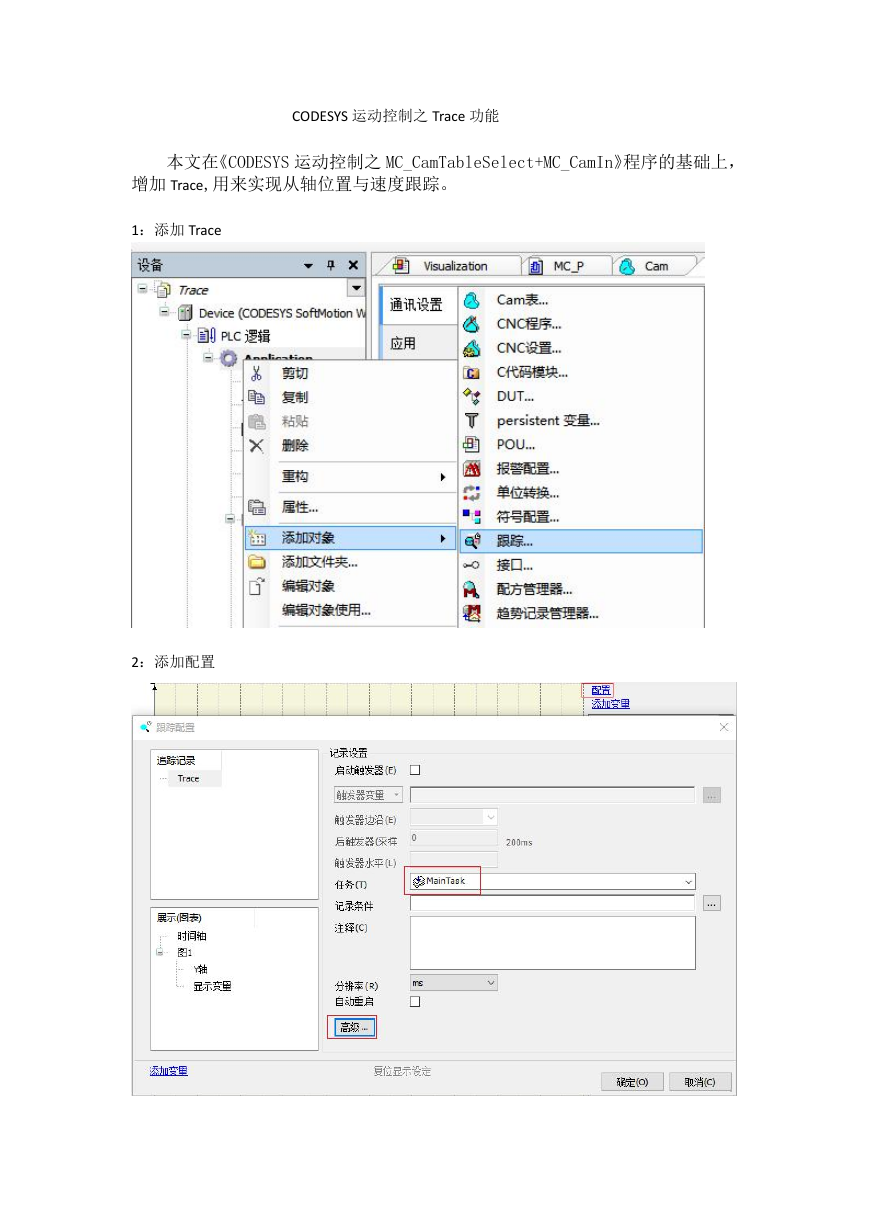The height and width of the screenshot is (1228, 869).
Task: Click the Device icon in devices tree
Action: click(185, 313)
